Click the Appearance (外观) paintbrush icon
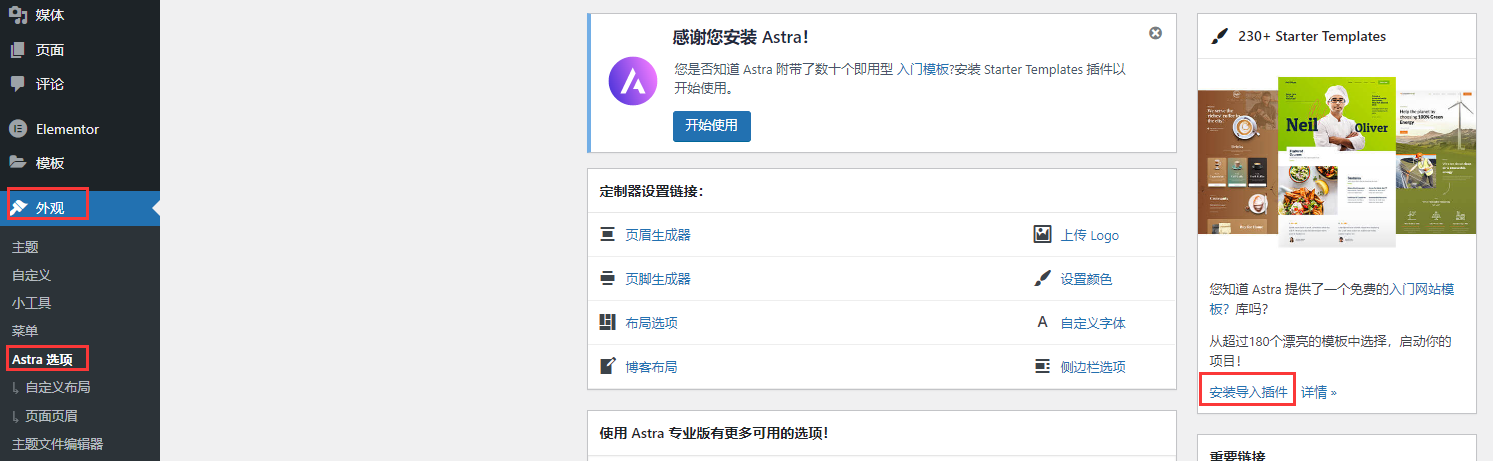Image resolution: width=1493 pixels, height=461 pixels. point(18,208)
